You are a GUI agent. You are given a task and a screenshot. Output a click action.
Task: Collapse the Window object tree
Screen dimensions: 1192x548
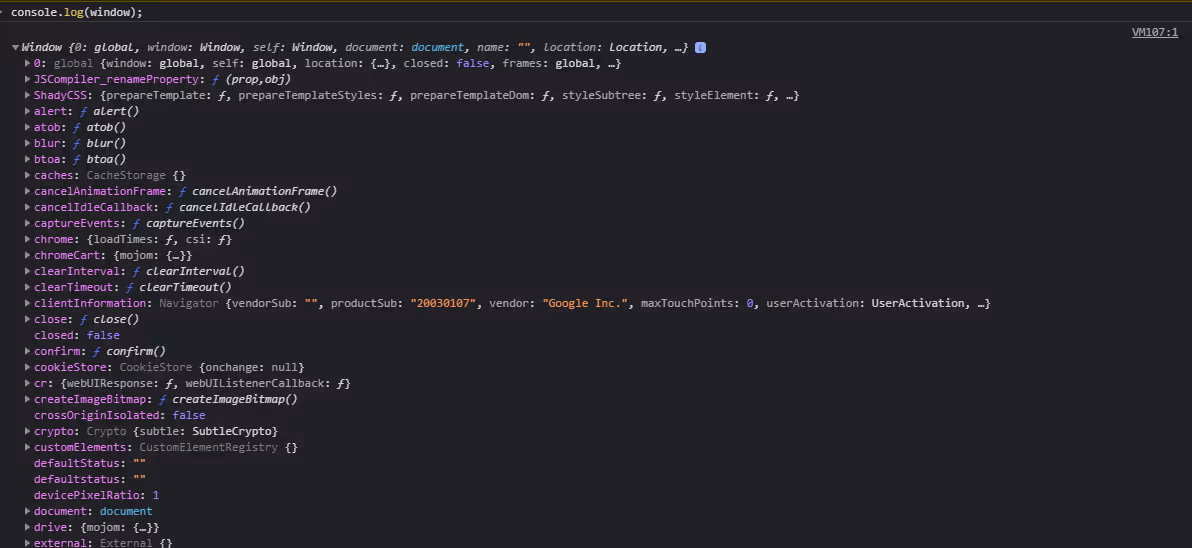tap(15, 48)
